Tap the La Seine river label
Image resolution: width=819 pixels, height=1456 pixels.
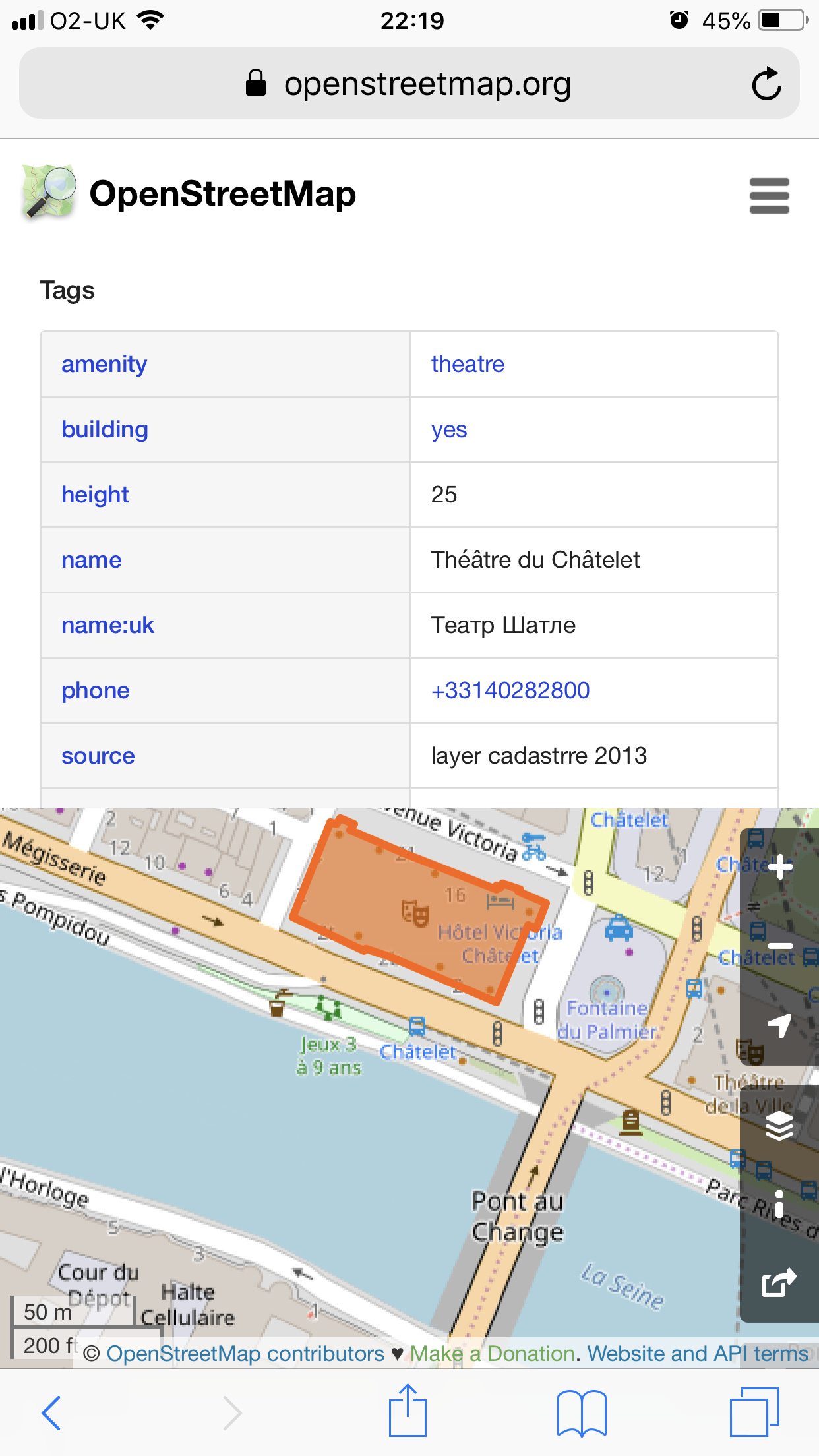[622, 1286]
